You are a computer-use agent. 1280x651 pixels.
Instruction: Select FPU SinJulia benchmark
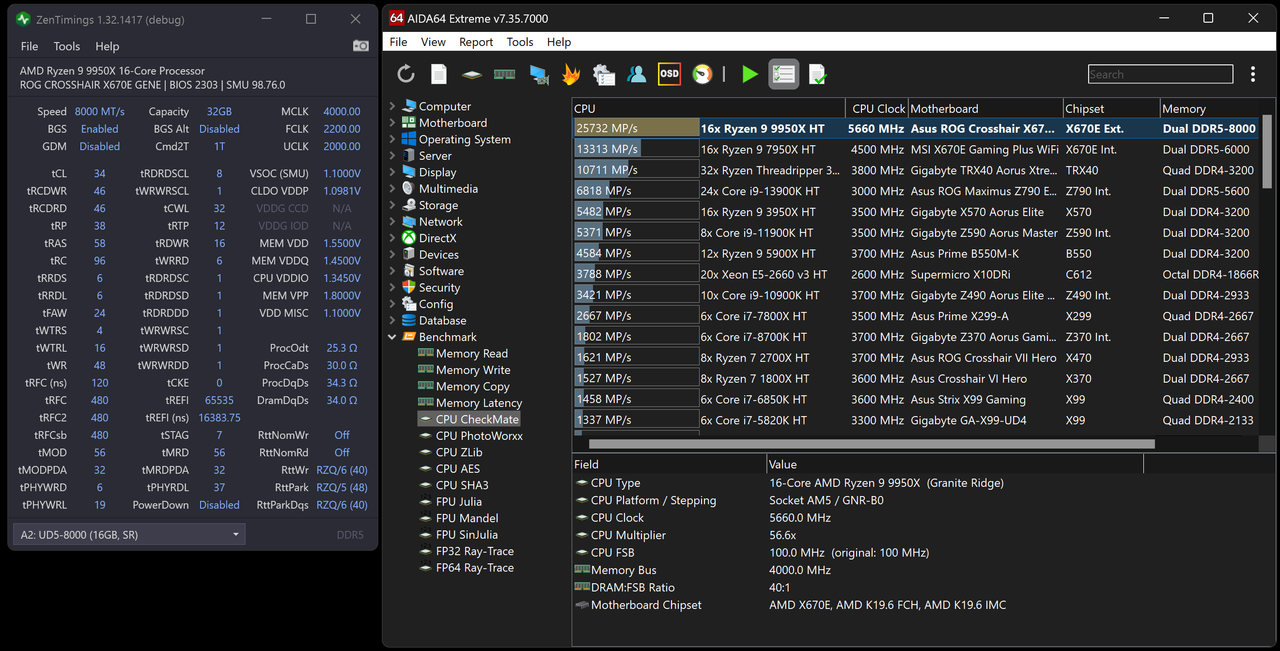(x=469, y=535)
